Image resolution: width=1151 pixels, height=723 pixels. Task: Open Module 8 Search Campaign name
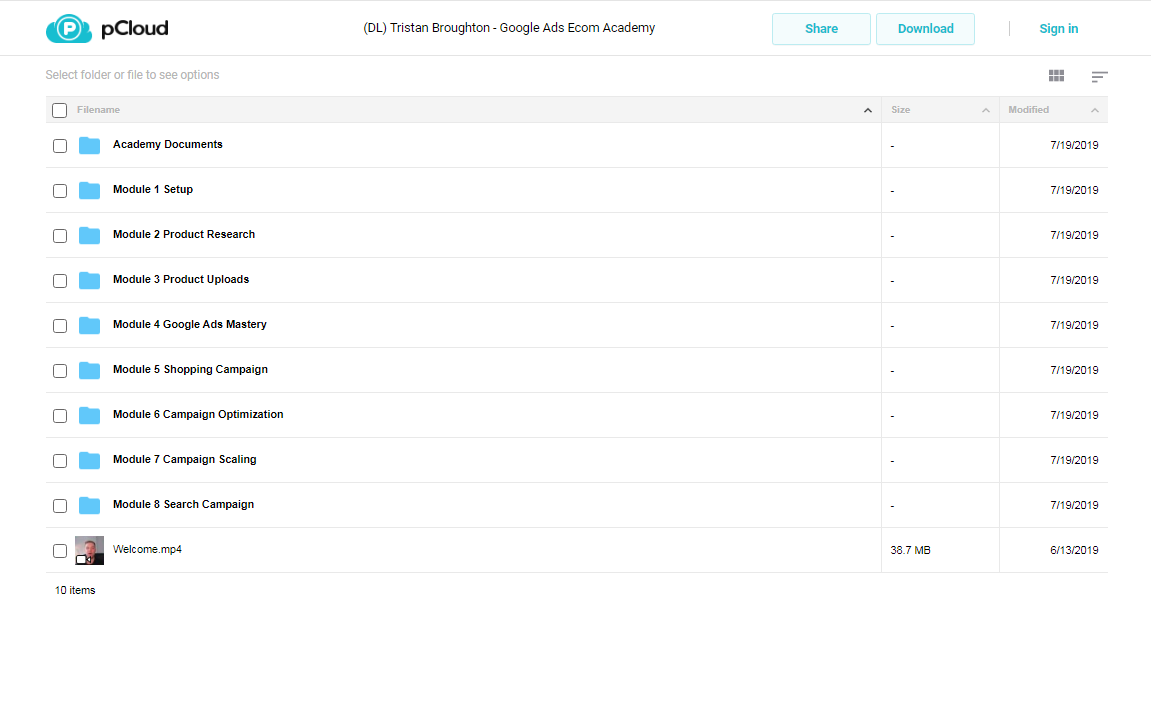coord(184,504)
